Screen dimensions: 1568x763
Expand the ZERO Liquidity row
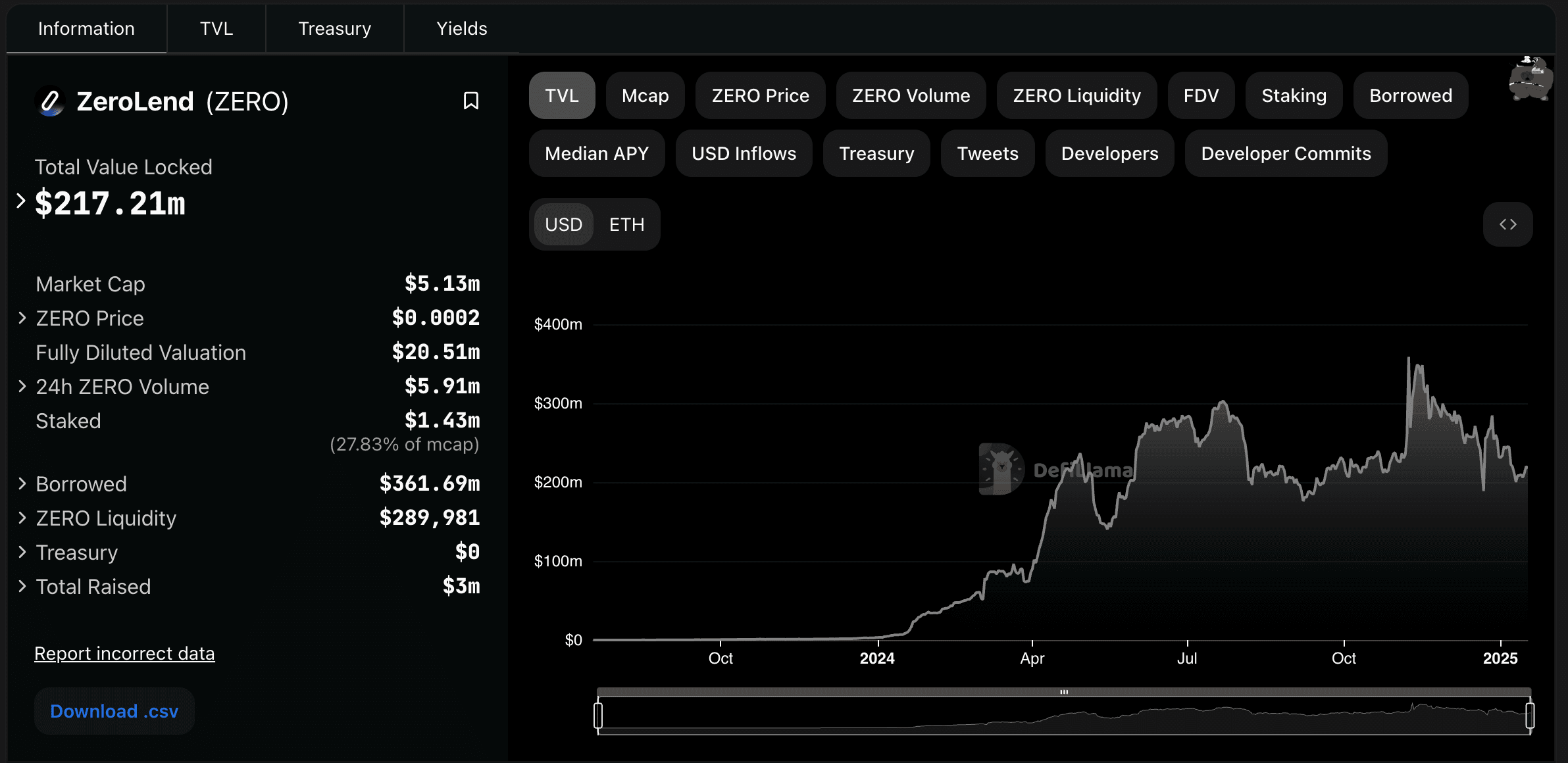click(22, 518)
